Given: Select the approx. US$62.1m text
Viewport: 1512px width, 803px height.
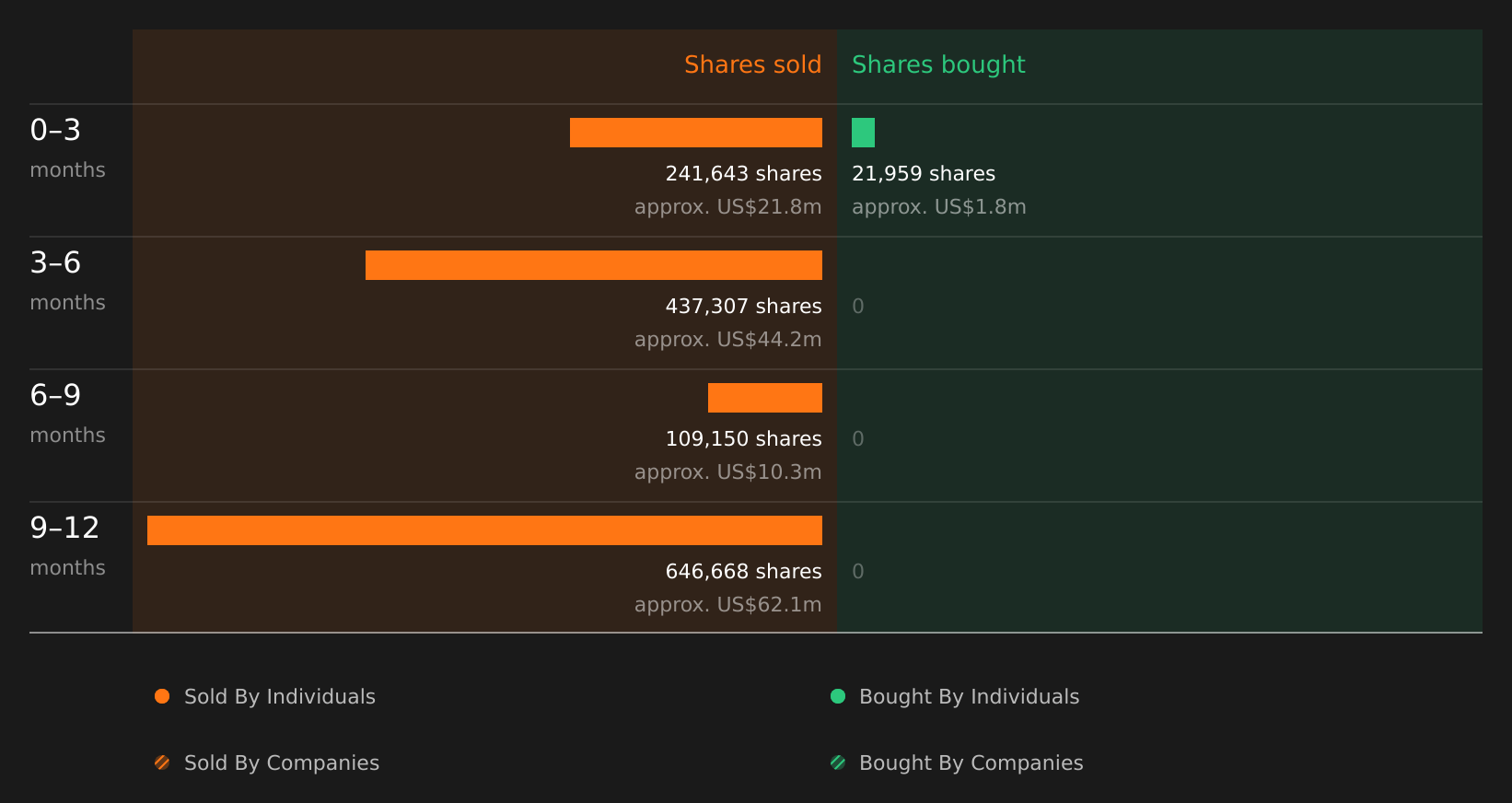Looking at the screenshot, I should coord(727,605).
